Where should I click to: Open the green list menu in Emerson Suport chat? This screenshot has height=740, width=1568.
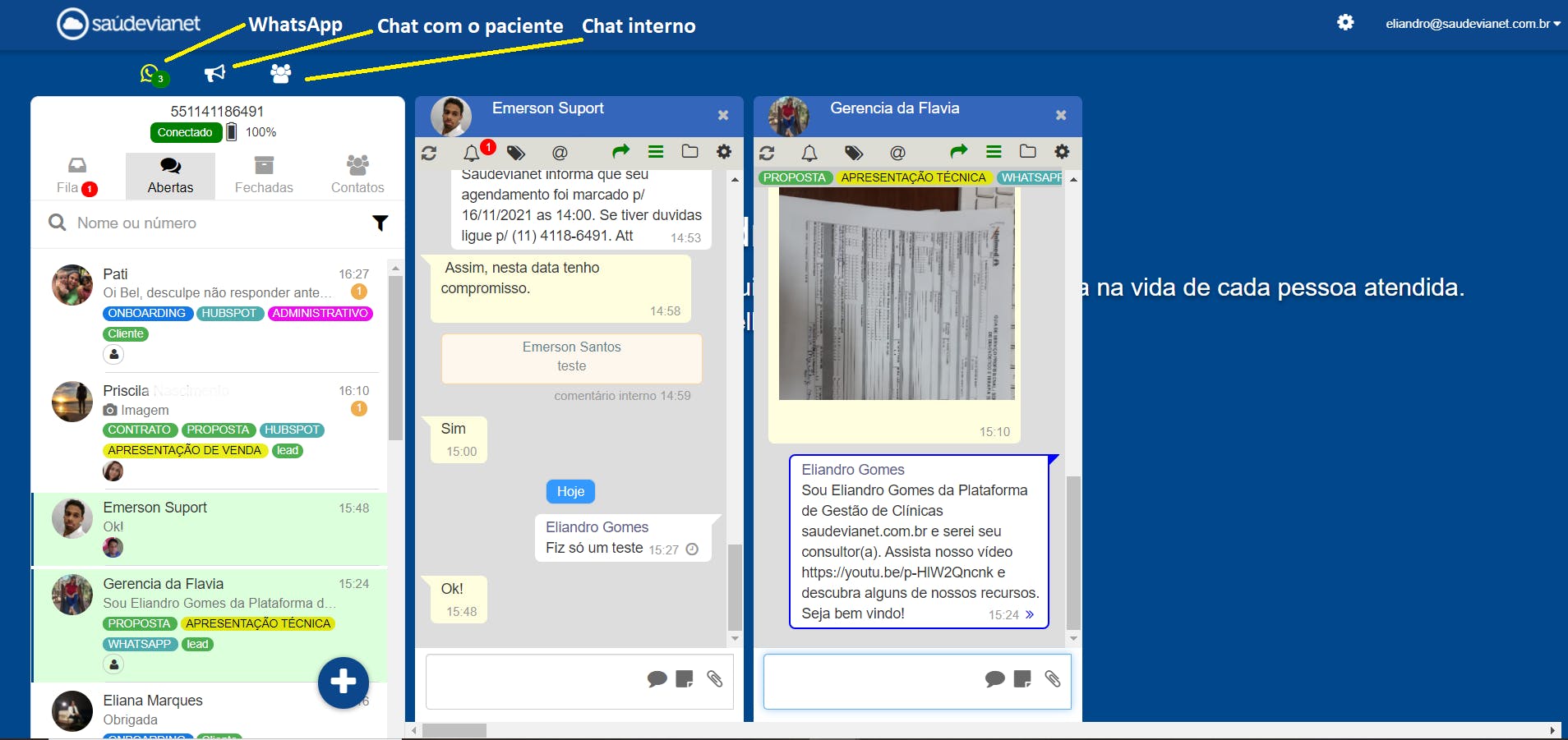point(656,151)
